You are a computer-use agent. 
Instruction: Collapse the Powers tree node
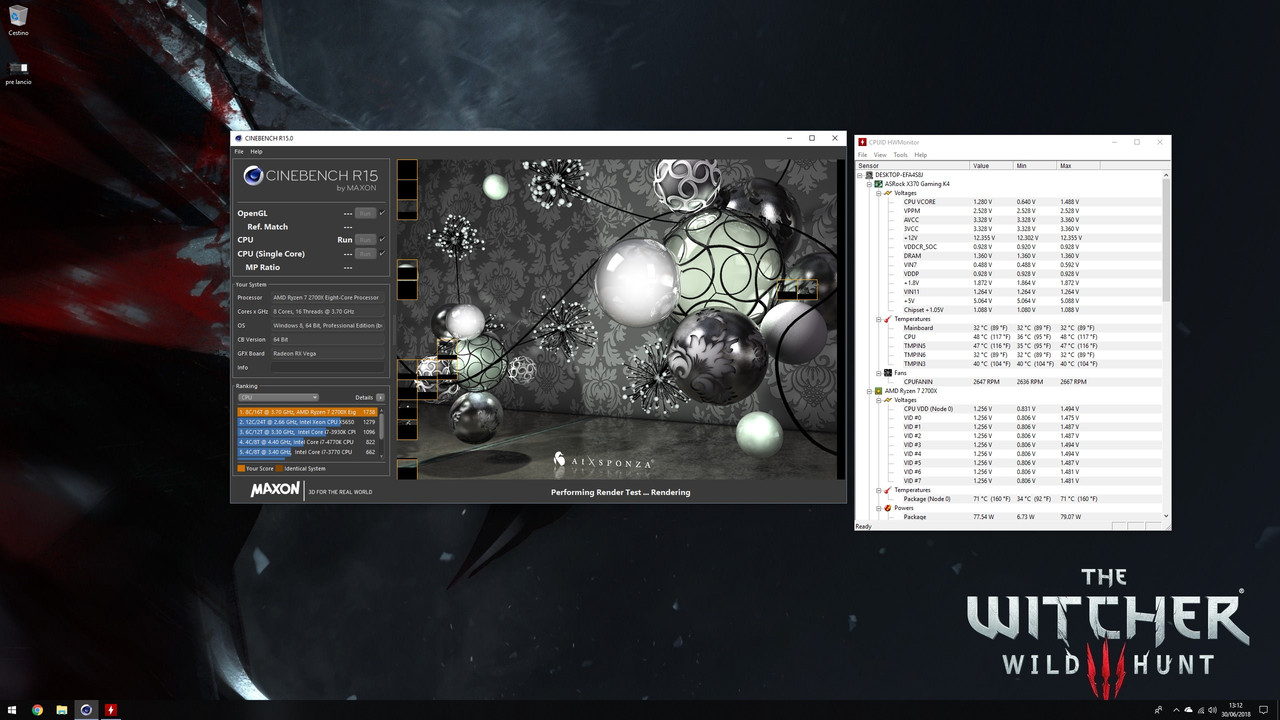tap(878, 508)
